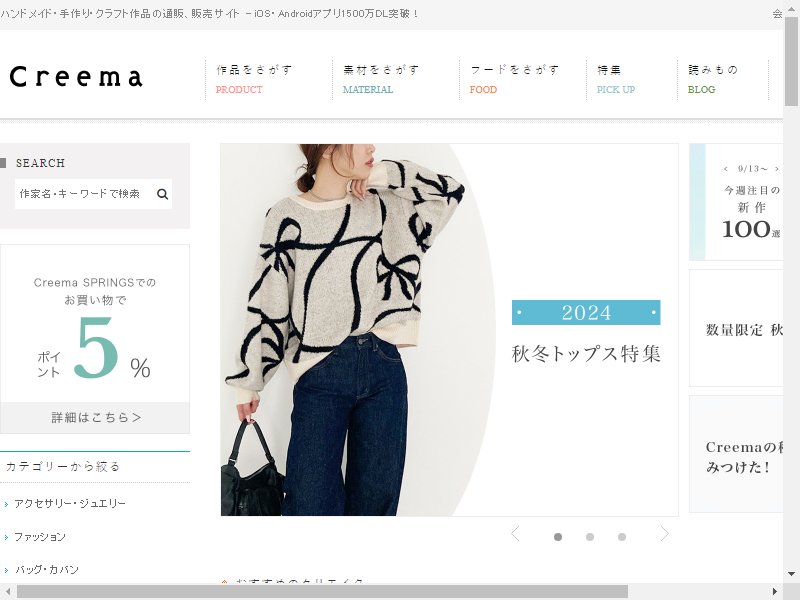Click horizontal scrollbar right arrow
The height and width of the screenshot is (600, 800).
(x=775, y=592)
